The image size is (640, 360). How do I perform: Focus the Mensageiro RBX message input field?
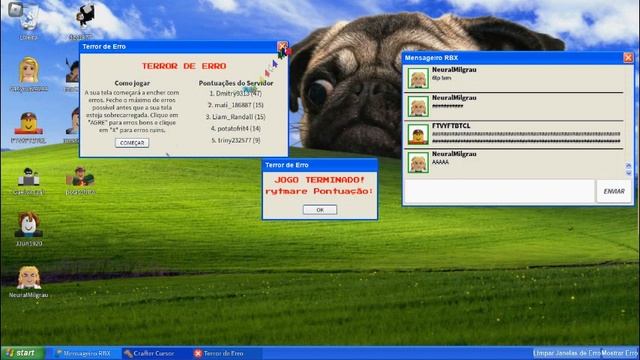pos(499,191)
